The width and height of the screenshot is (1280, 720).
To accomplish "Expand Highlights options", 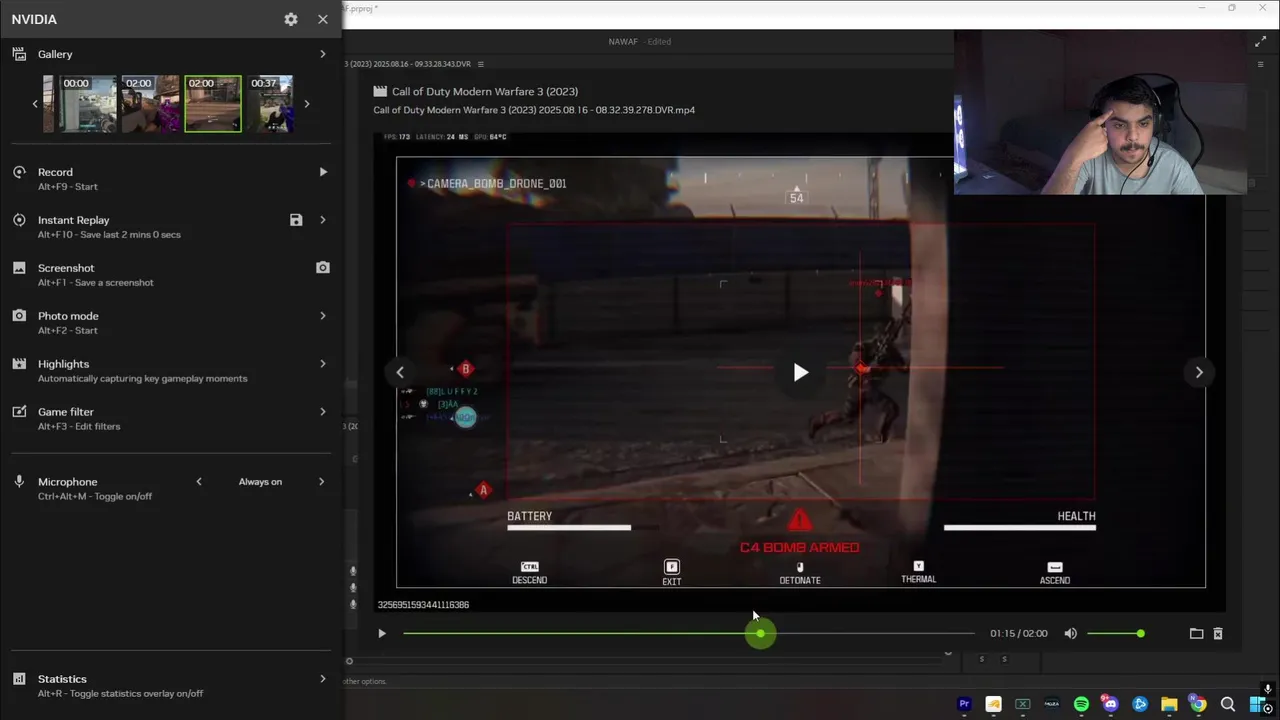I will [x=322, y=364].
